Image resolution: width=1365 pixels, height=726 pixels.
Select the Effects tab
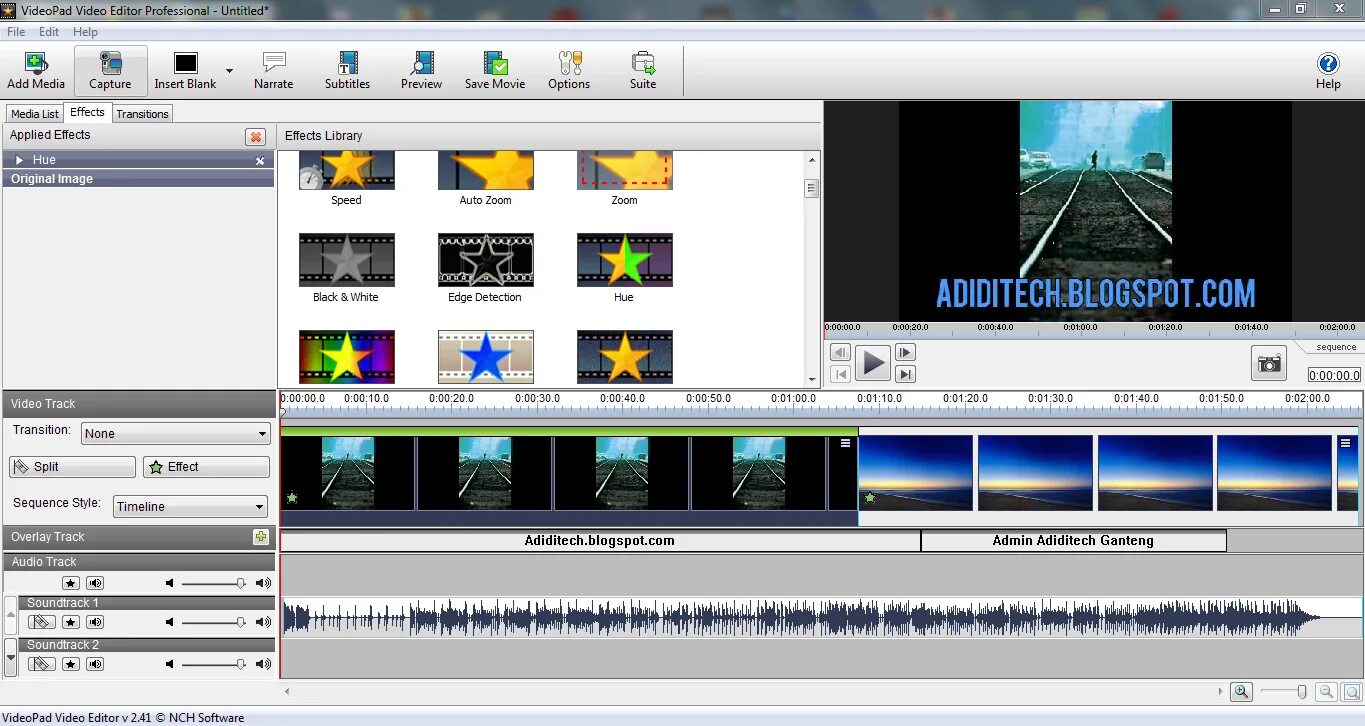tap(88, 112)
